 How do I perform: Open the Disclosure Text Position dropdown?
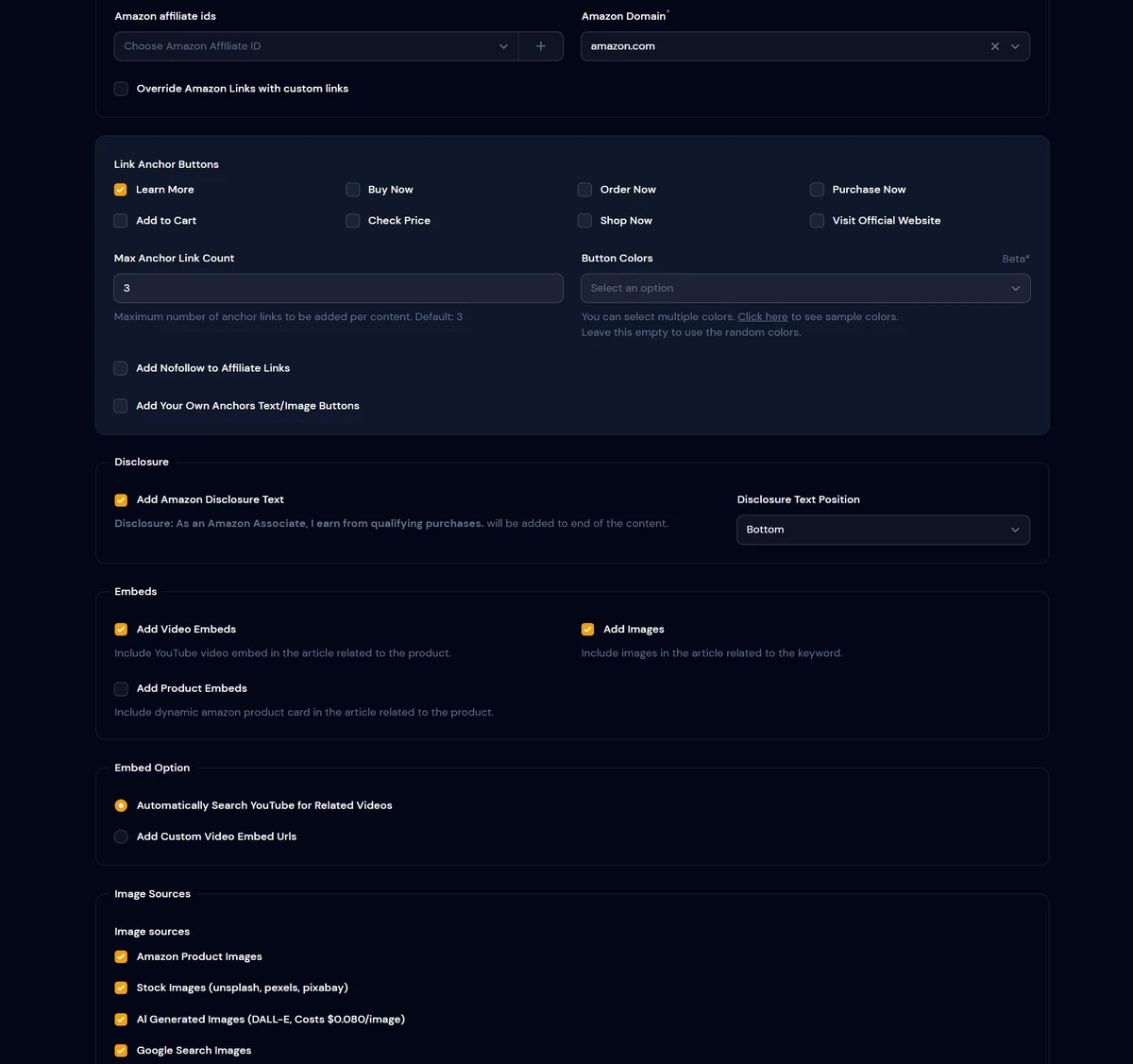(x=883, y=530)
